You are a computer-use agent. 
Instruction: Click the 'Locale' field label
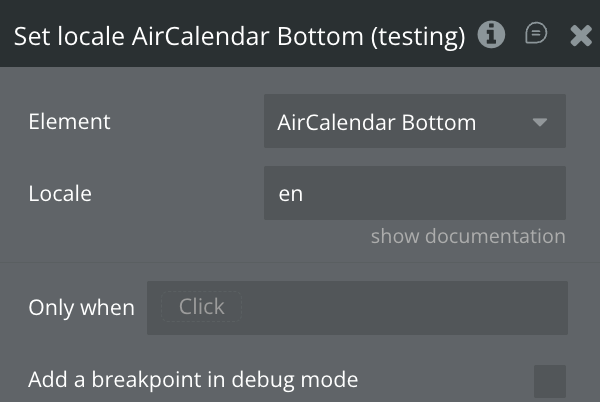pyautogui.click(x=60, y=193)
